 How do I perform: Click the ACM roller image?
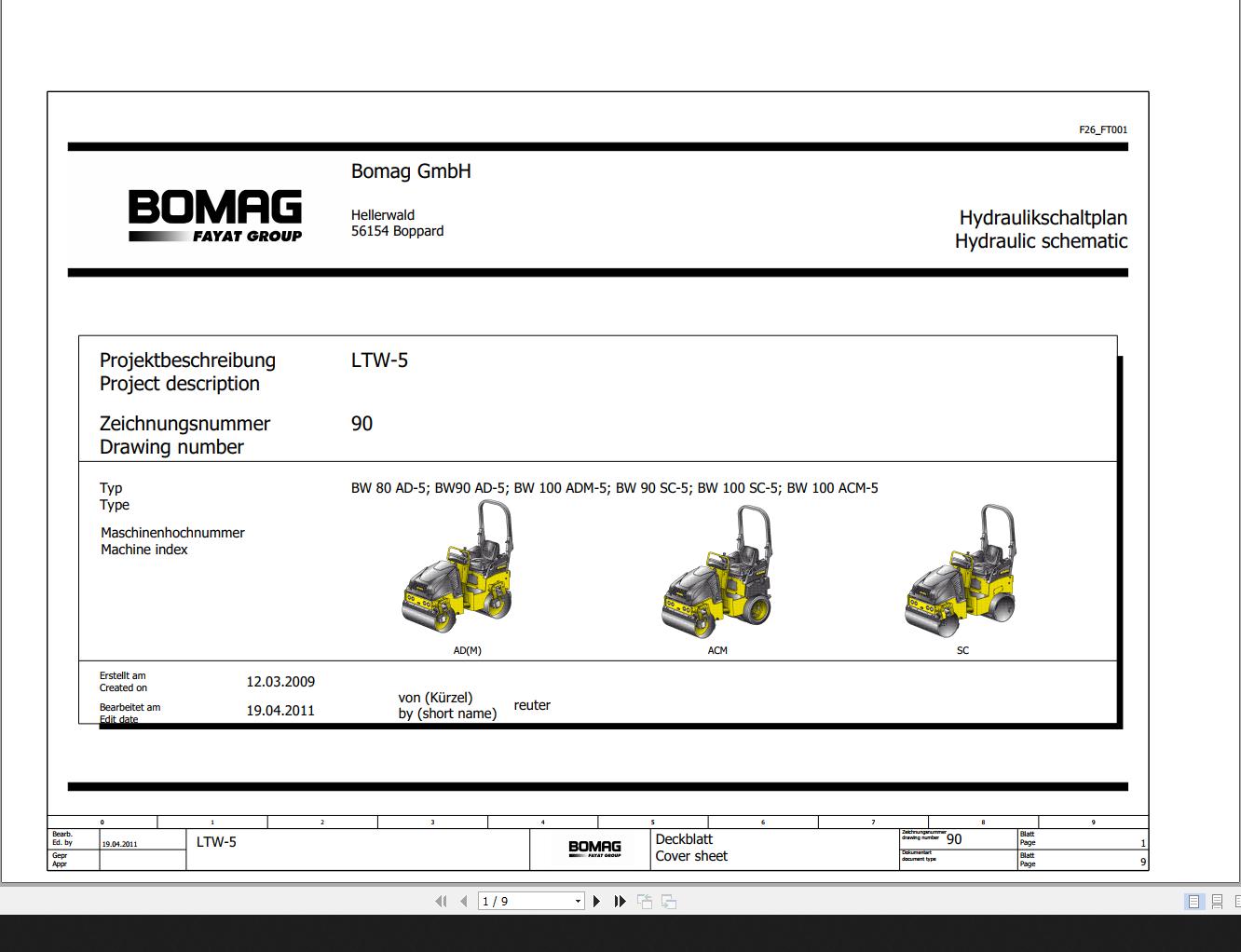tap(718, 572)
